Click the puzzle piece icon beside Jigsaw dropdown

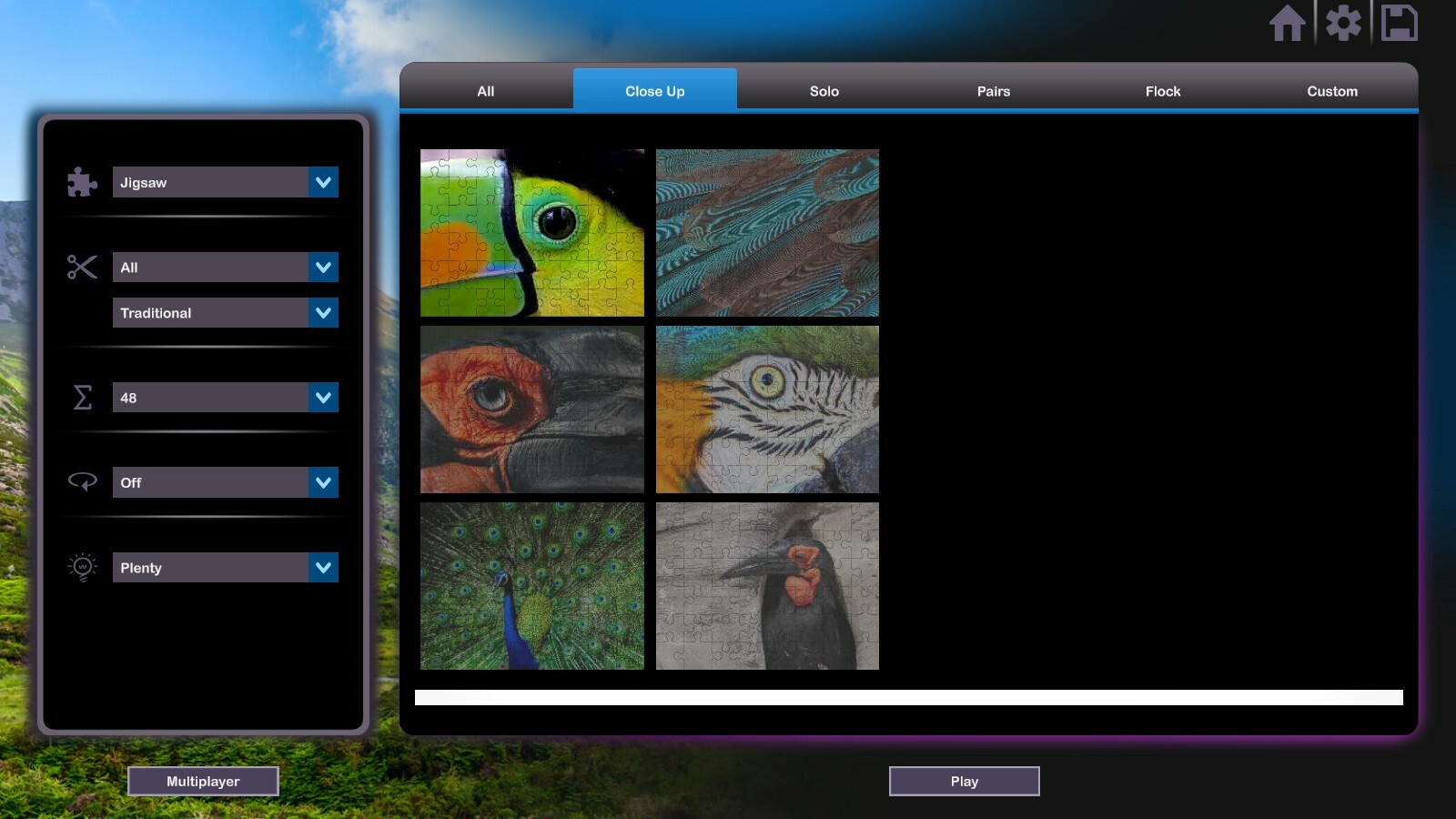point(81,182)
